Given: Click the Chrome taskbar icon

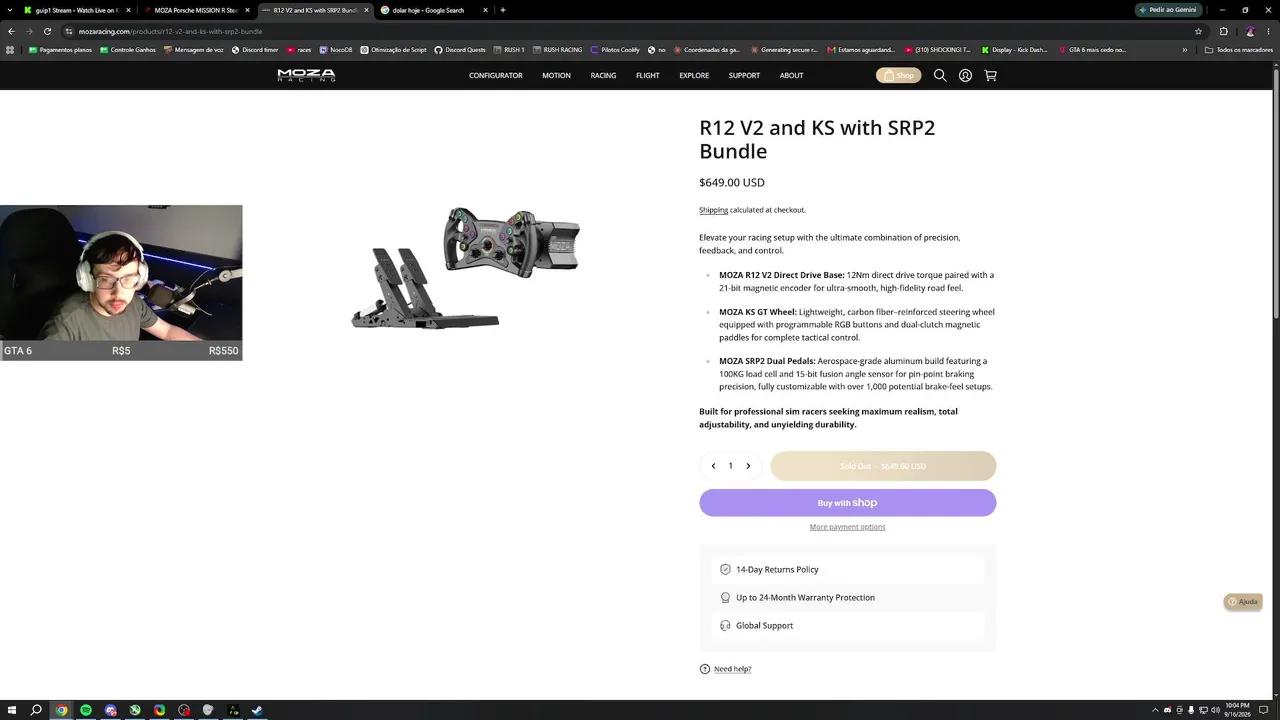Looking at the screenshot, I should point(61,710).
